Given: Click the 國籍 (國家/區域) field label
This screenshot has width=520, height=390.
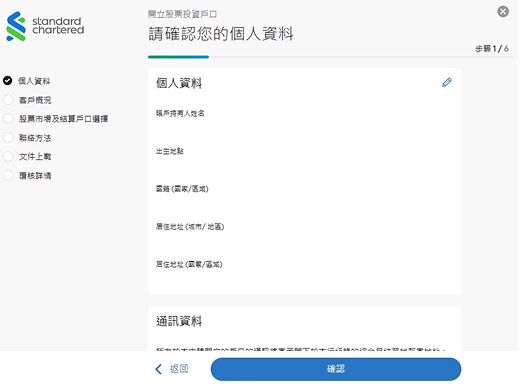Looking at the screenshot, I should (182, 189).
